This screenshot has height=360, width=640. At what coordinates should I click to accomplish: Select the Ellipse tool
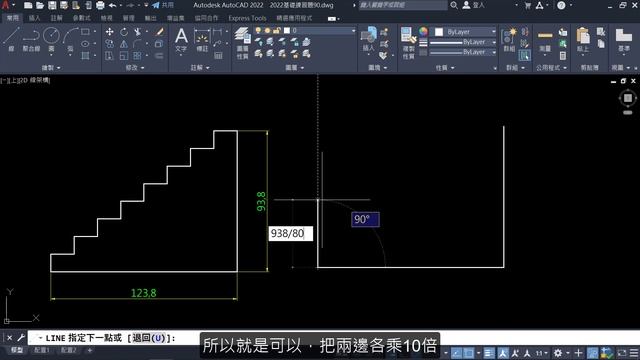point(85,43)
